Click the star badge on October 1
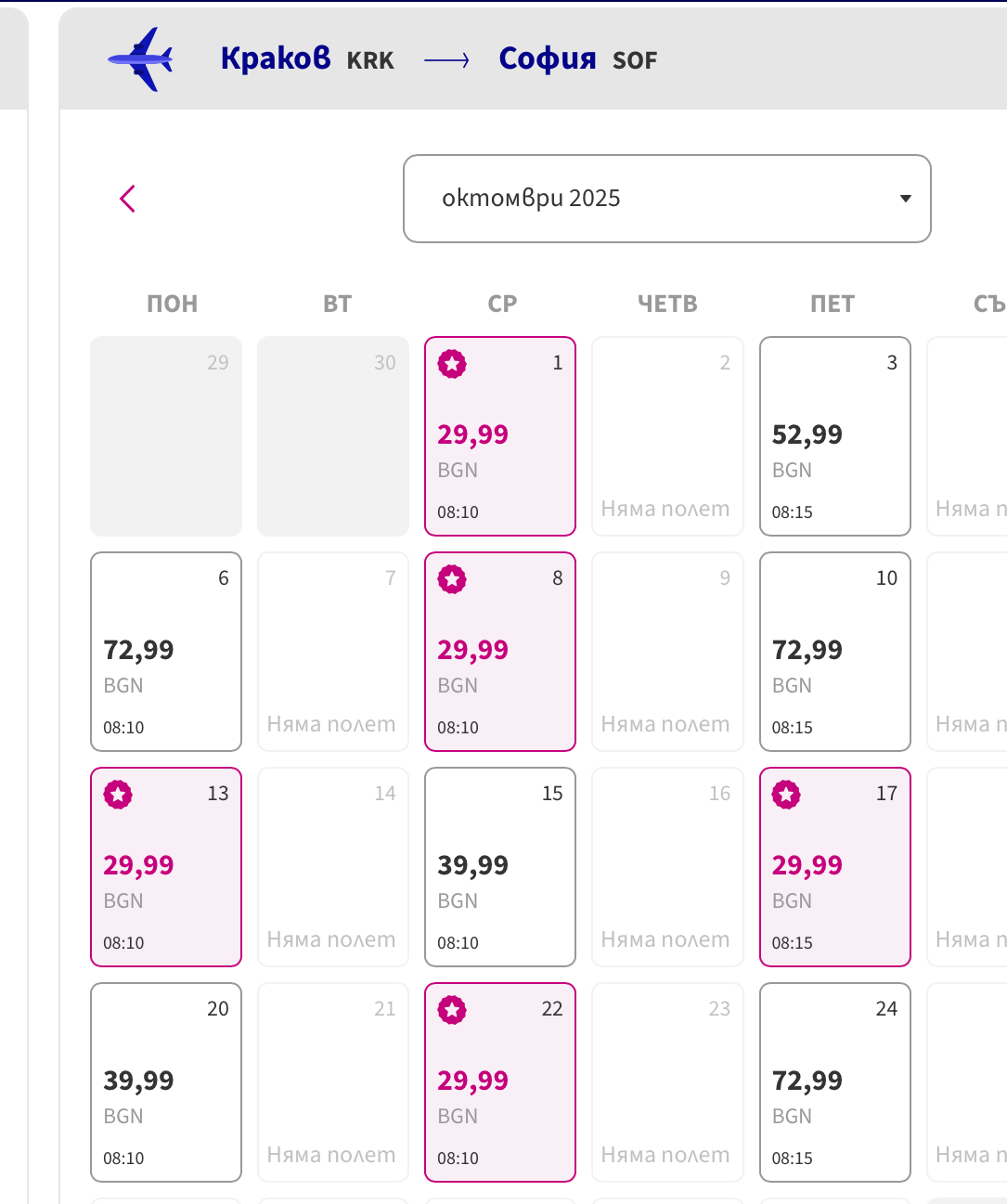 click(452, 364)
